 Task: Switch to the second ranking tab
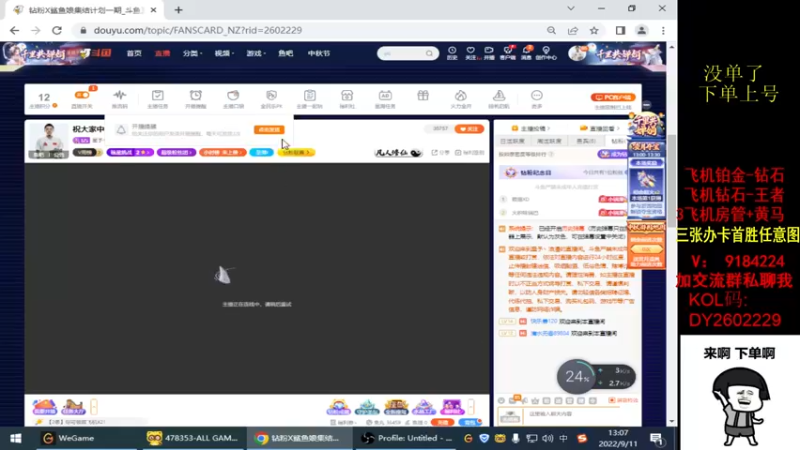click(x=549, y=141)
